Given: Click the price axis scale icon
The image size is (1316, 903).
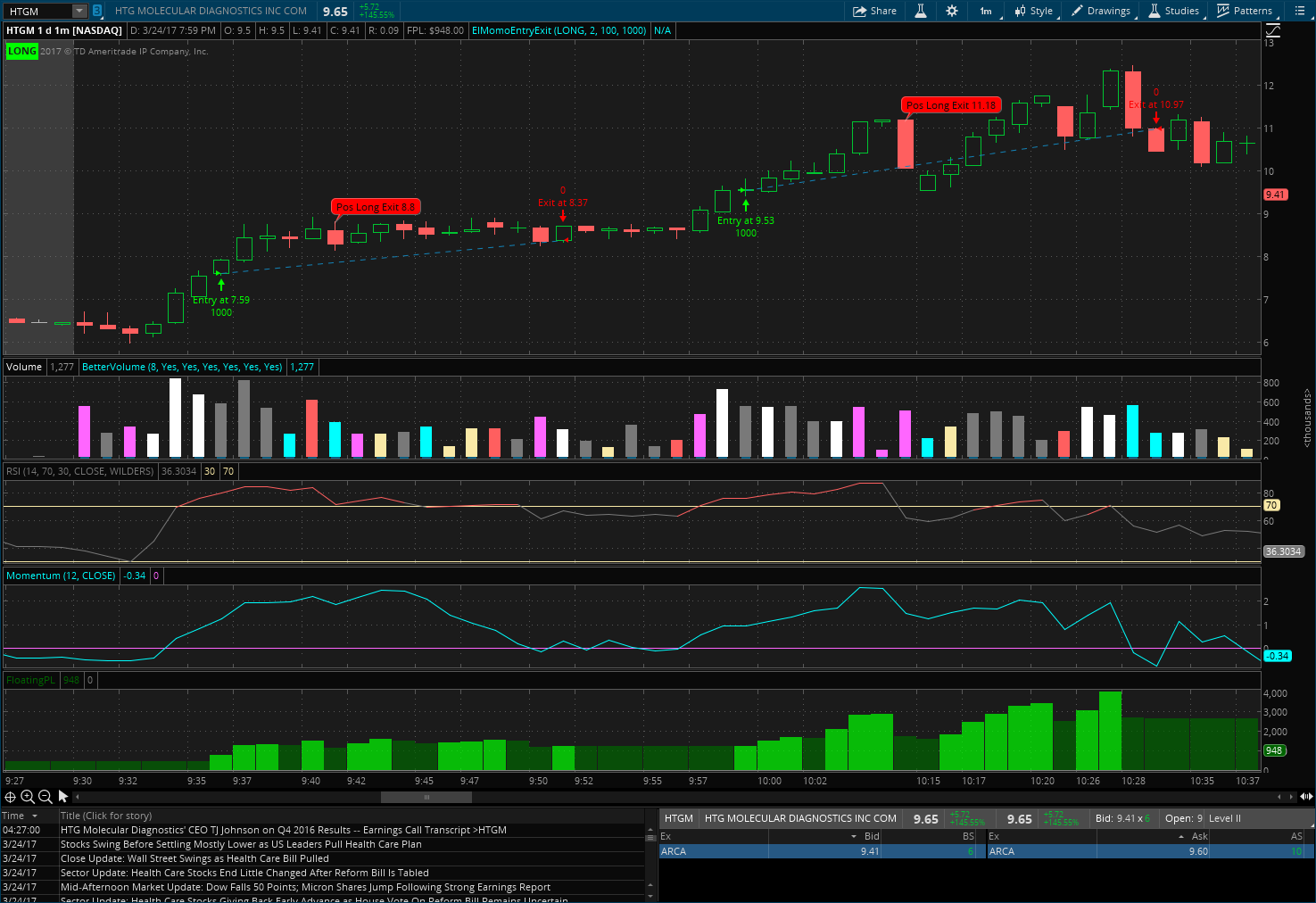Looking at the screenshot, I should 1272,30.
